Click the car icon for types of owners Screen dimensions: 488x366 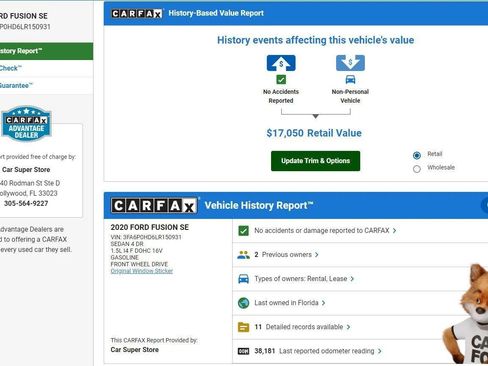point(244,279)
